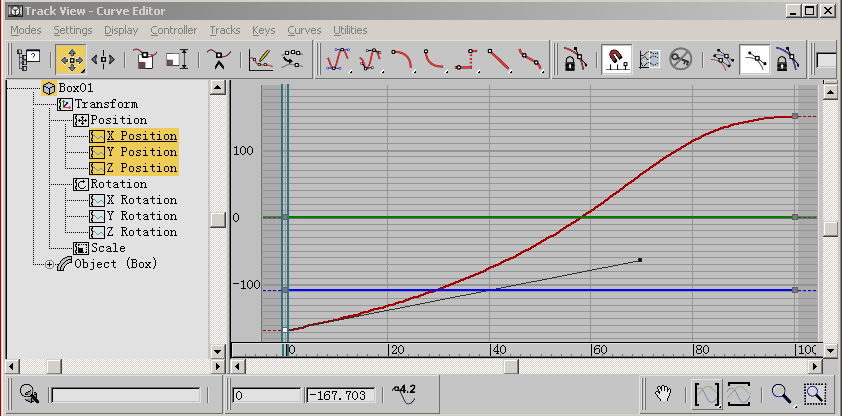This screenshot has width=842, height=416.
Task: Click the Pan hand tool
Action: 662,394
